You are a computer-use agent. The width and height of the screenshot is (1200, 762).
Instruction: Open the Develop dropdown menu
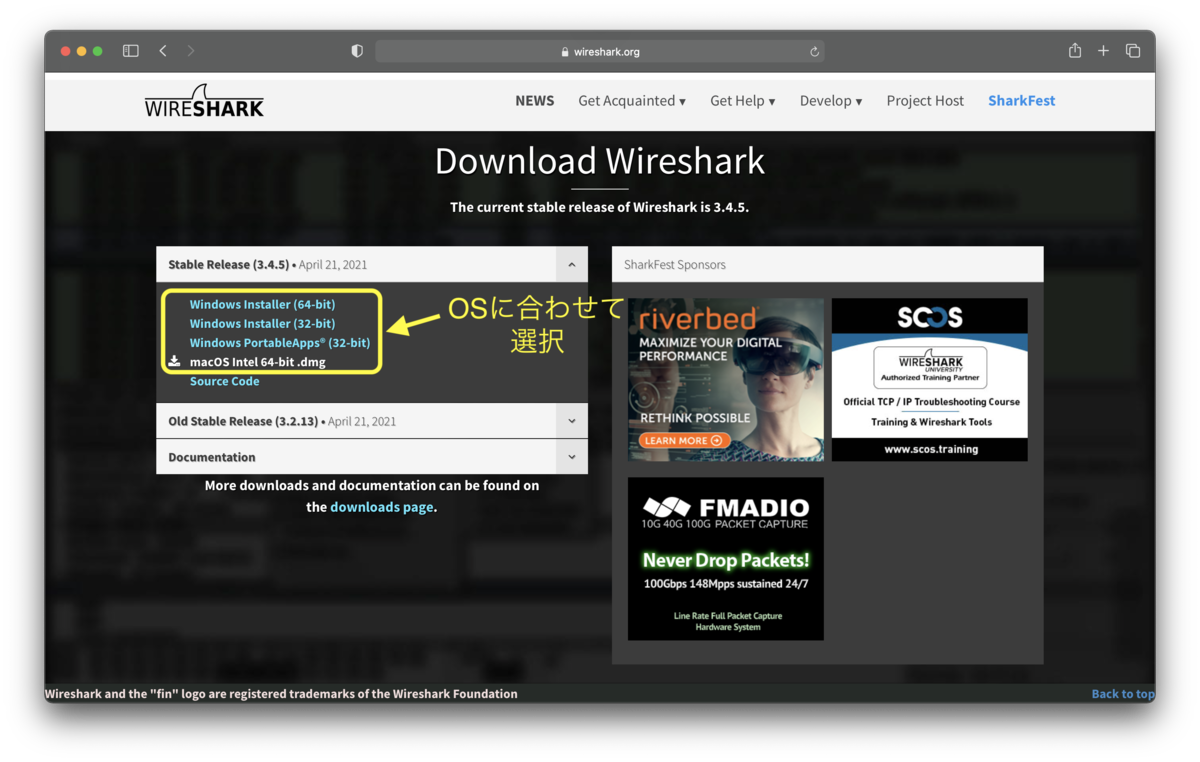click(831, 101)
